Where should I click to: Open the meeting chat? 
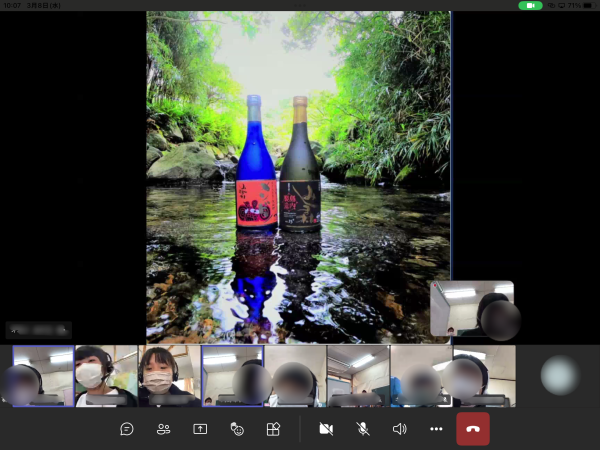[127, 429]
